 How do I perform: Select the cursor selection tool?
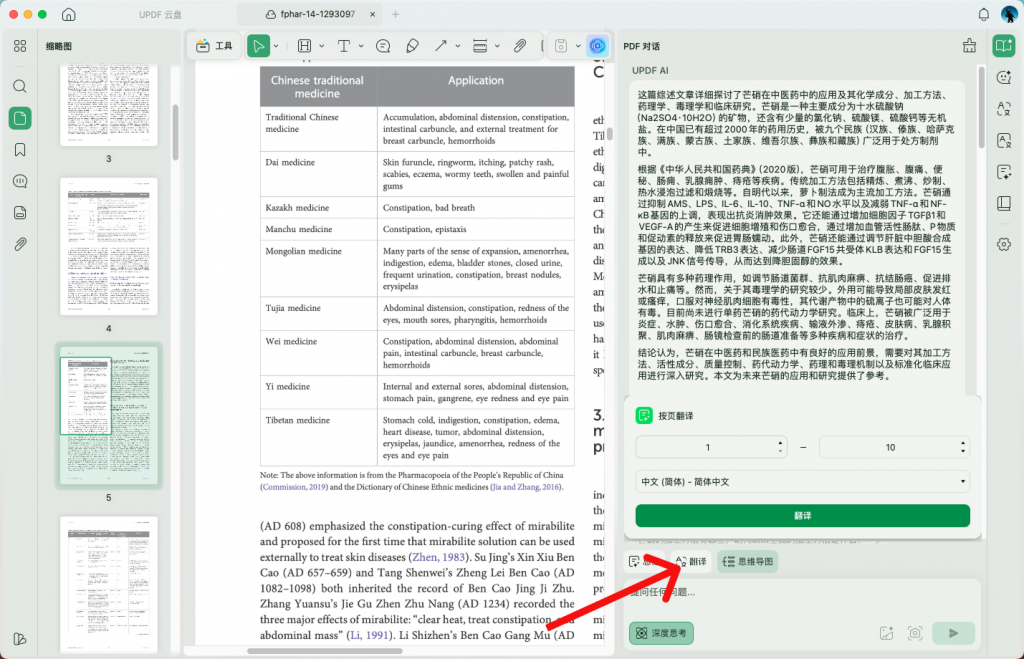pyautogui.click(x=259, y=46)
